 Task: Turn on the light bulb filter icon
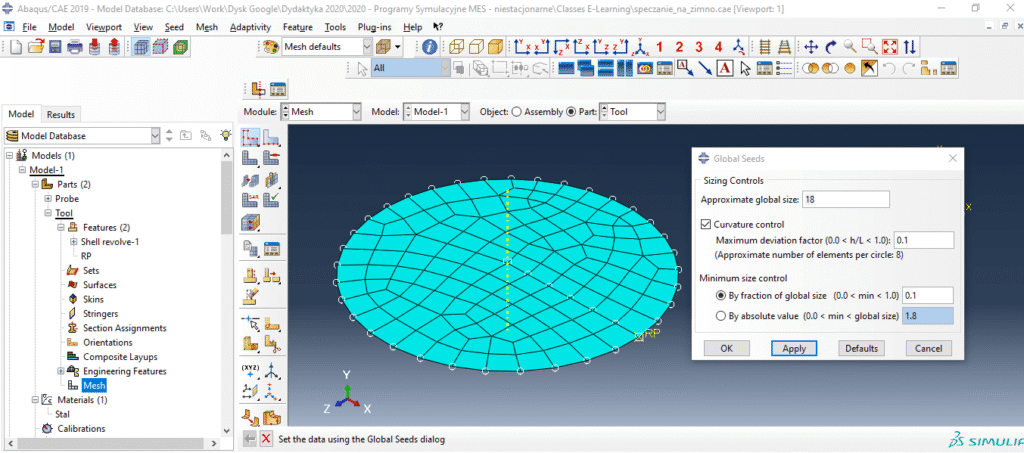pos(225,136)
